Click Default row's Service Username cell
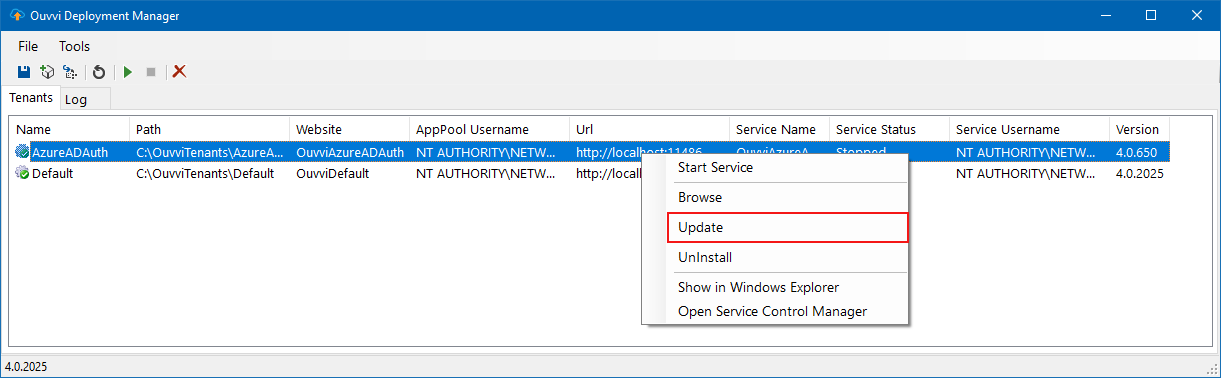Viewport: 1221px width, 378px height. [x=1026, y=173]
